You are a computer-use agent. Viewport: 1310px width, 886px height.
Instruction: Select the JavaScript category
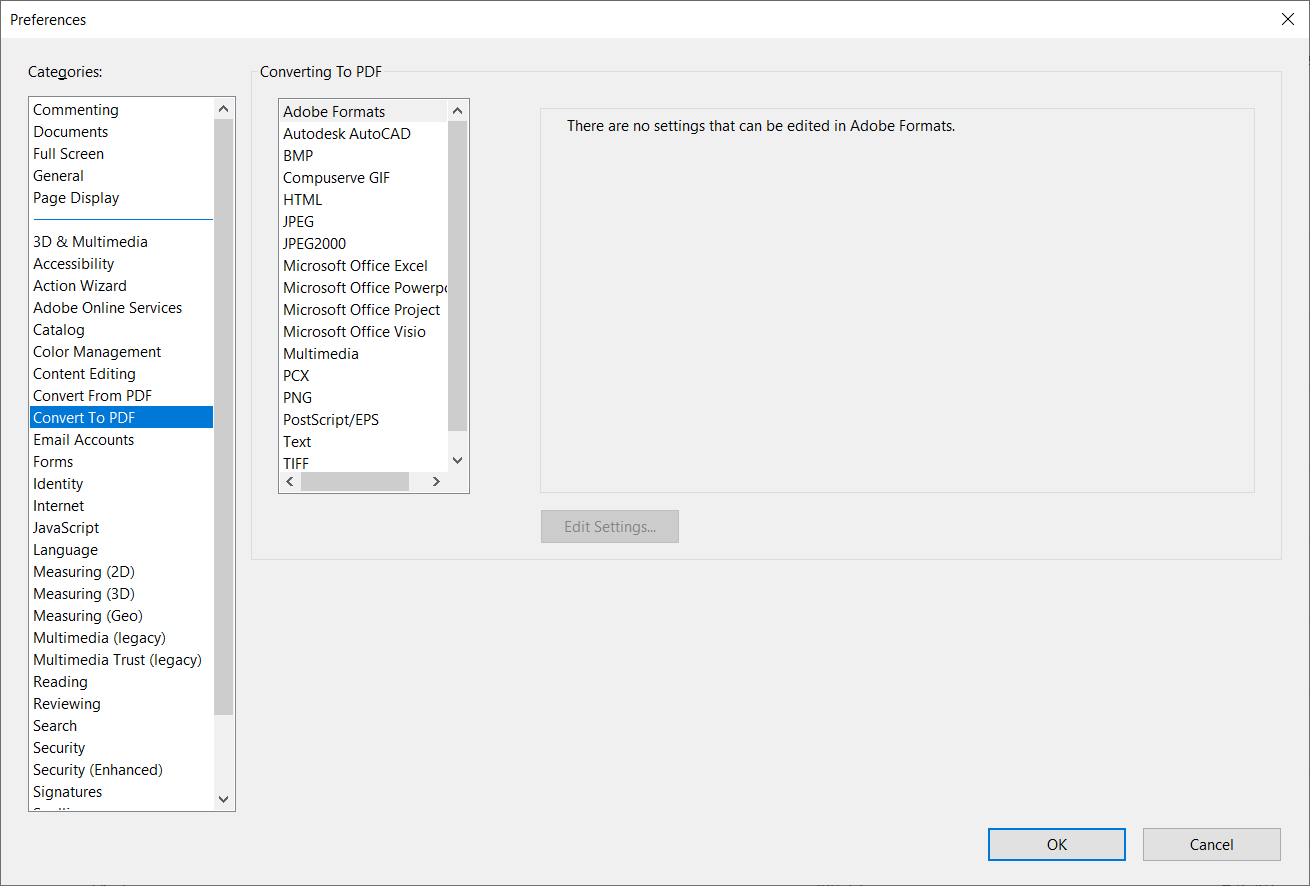[66, 527]
